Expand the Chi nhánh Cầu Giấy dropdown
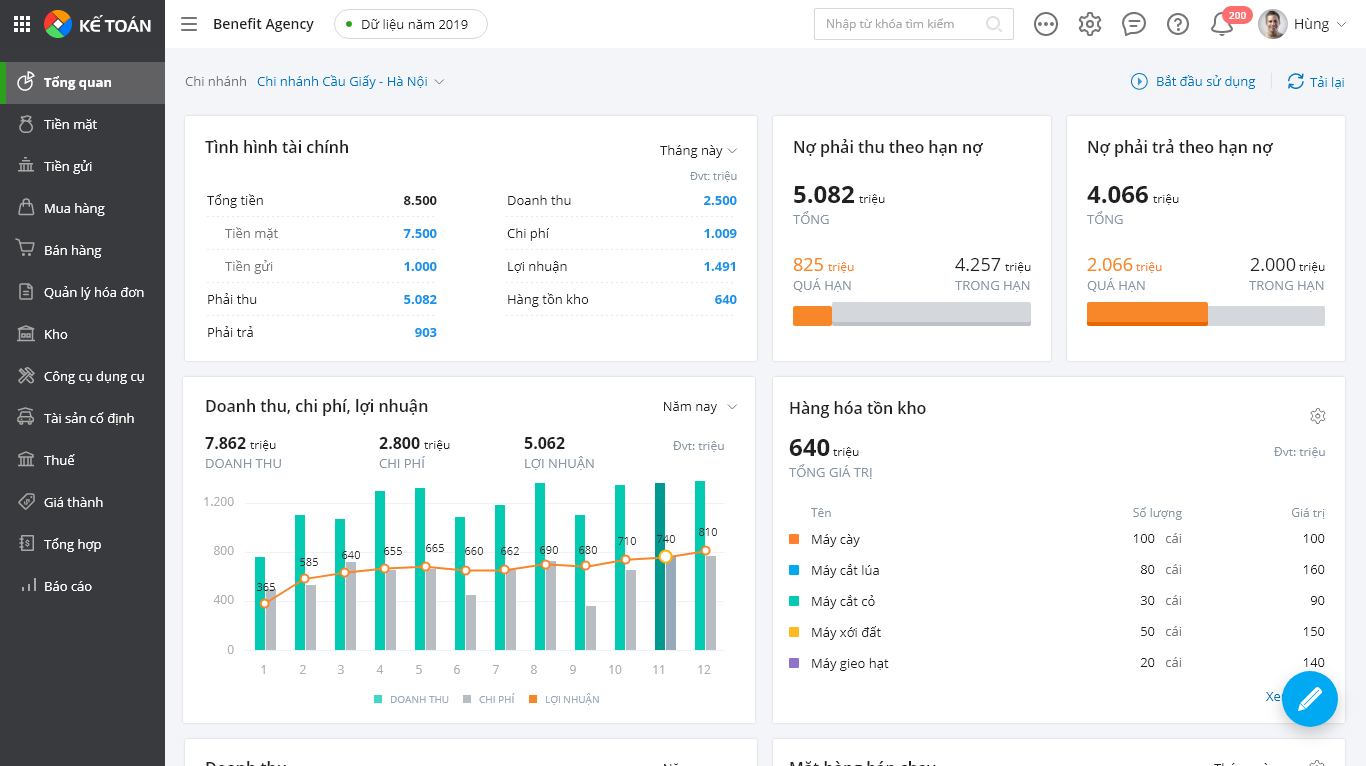 click(x=350, y=82)
